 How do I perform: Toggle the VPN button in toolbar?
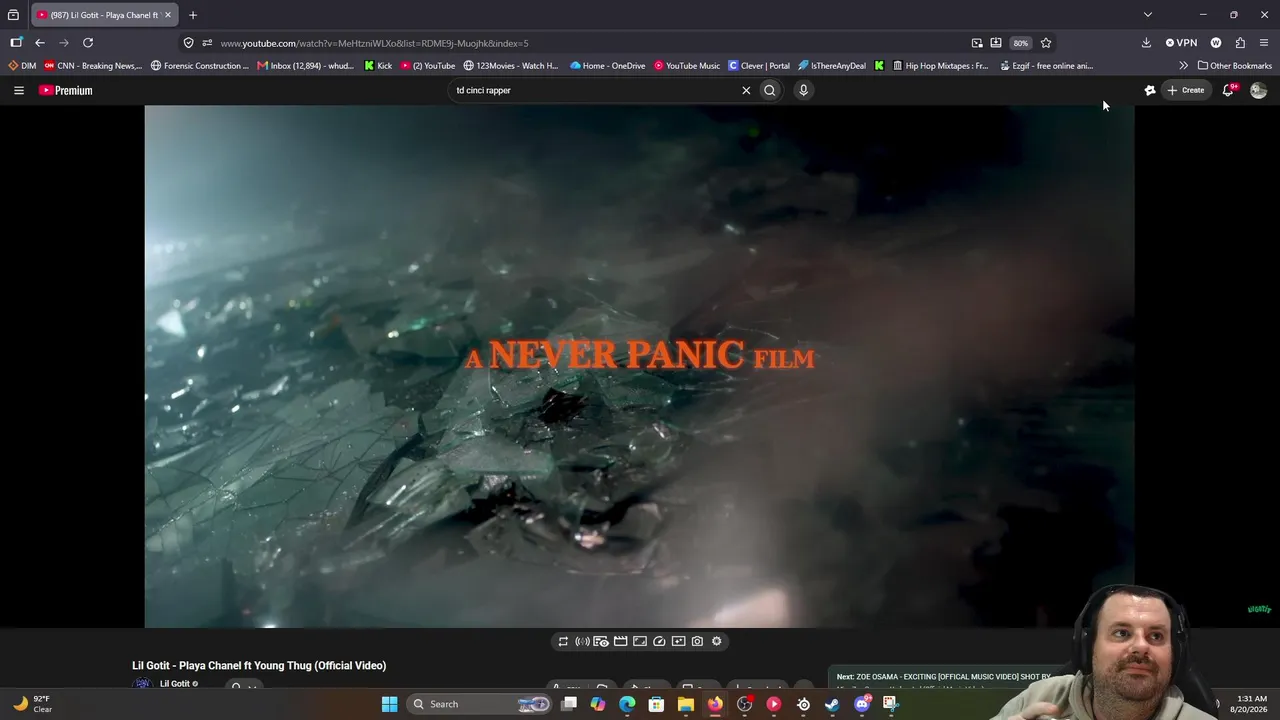1181,43
